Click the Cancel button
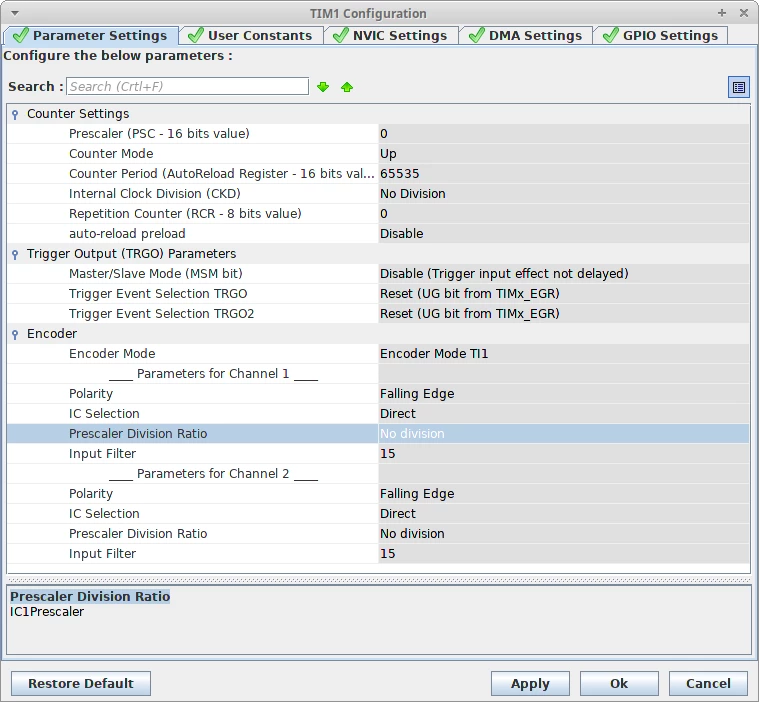The width and height of the screenshot is (759, 702). pyautogui.click(x=708, y=683)
